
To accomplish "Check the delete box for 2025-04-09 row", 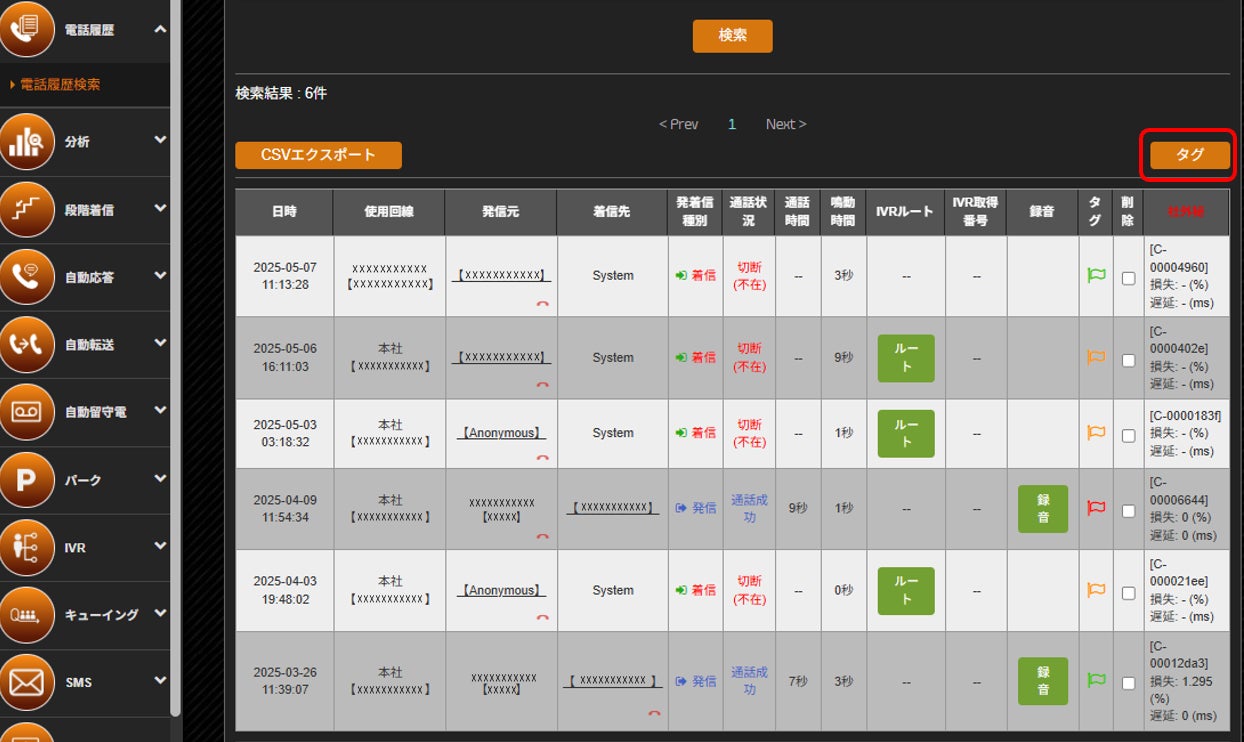I will pyautogui.click(x=1128, y=511).
